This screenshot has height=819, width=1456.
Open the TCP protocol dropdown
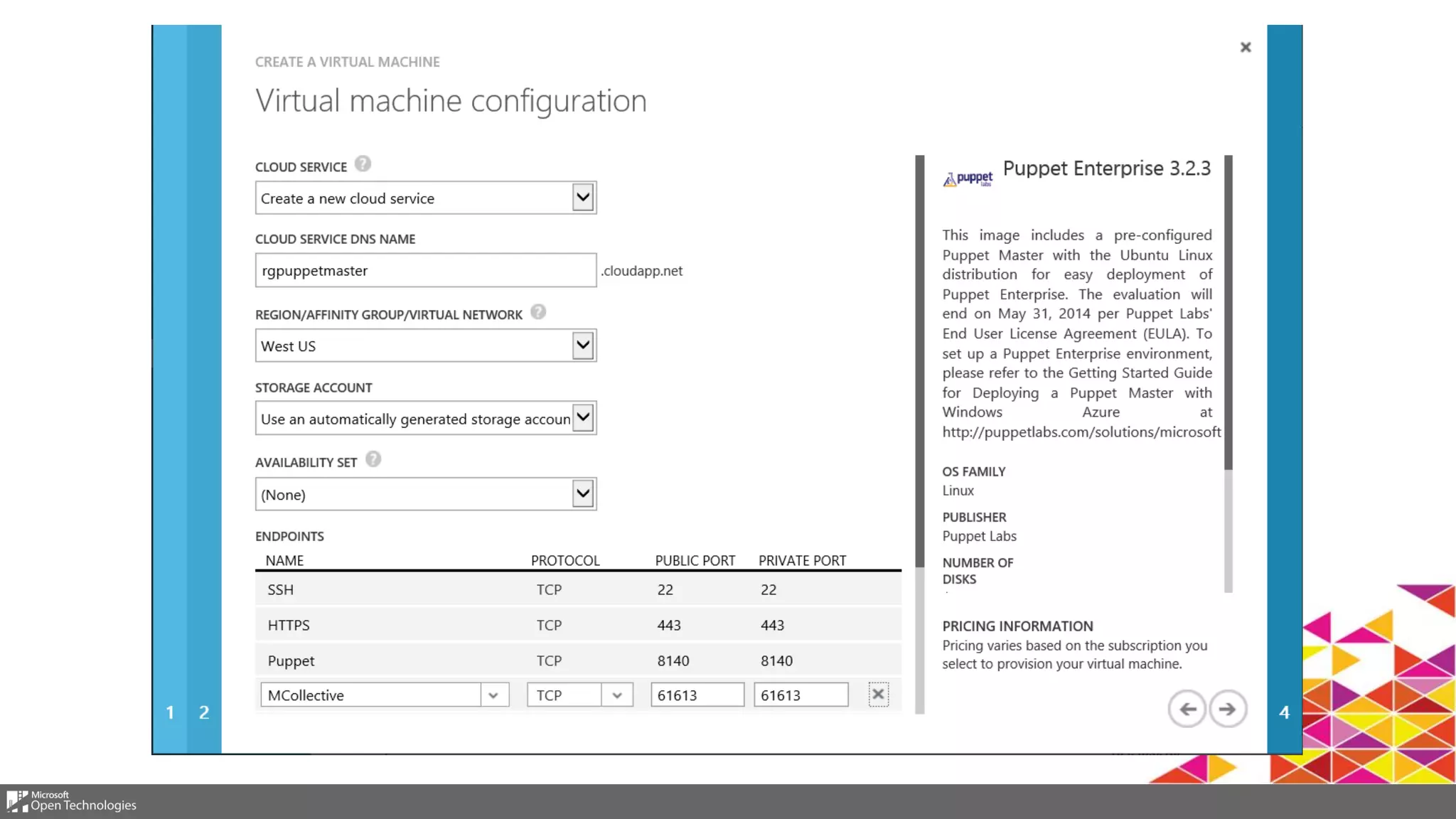(617, 695)
